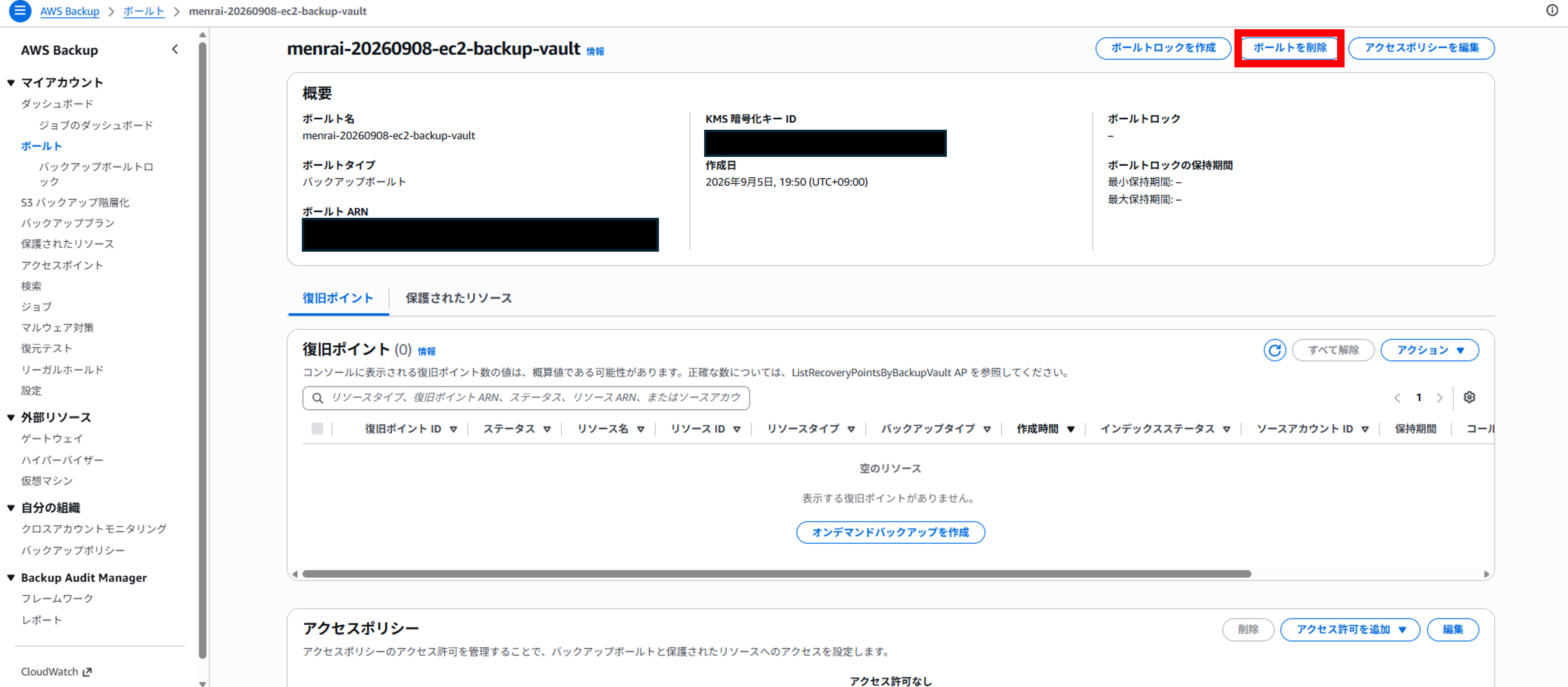Click 情報 link next to vault title
Viewport: 1568px width, 687px height.
tap(595, 52)
